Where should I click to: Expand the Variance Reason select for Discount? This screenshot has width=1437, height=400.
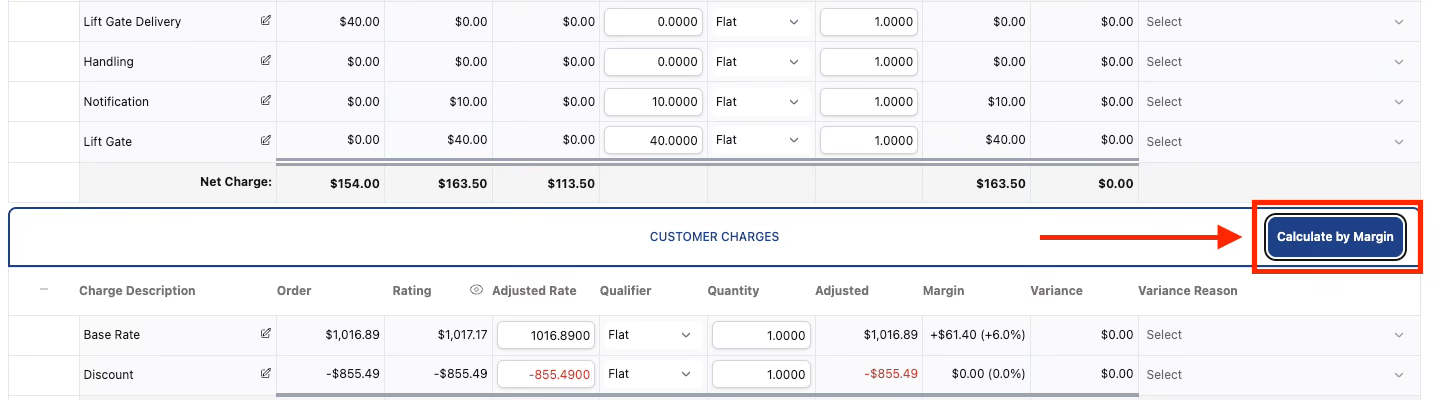(x=1278, y=374)
